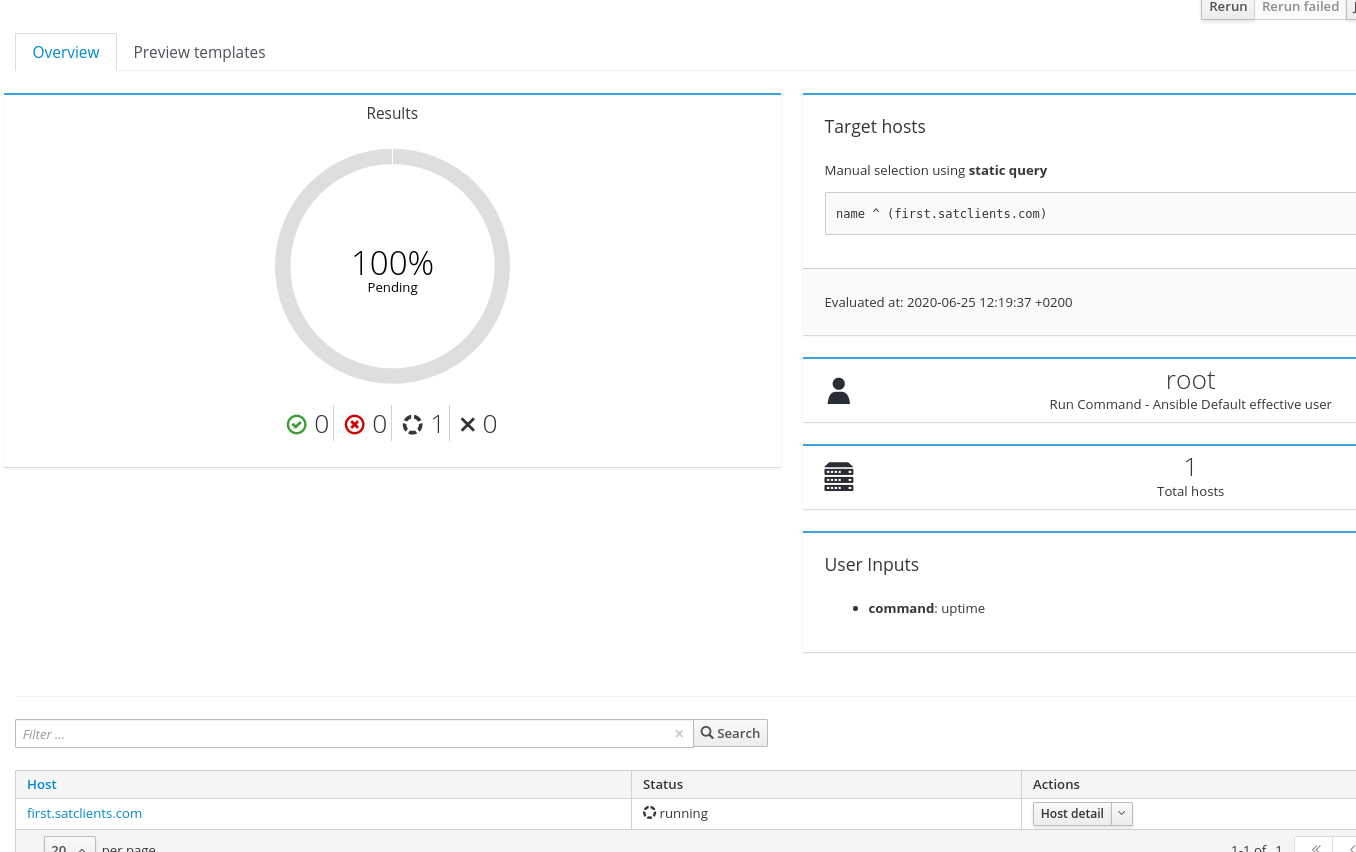
Task: Sort the table by Host column header
Action: 42,784
